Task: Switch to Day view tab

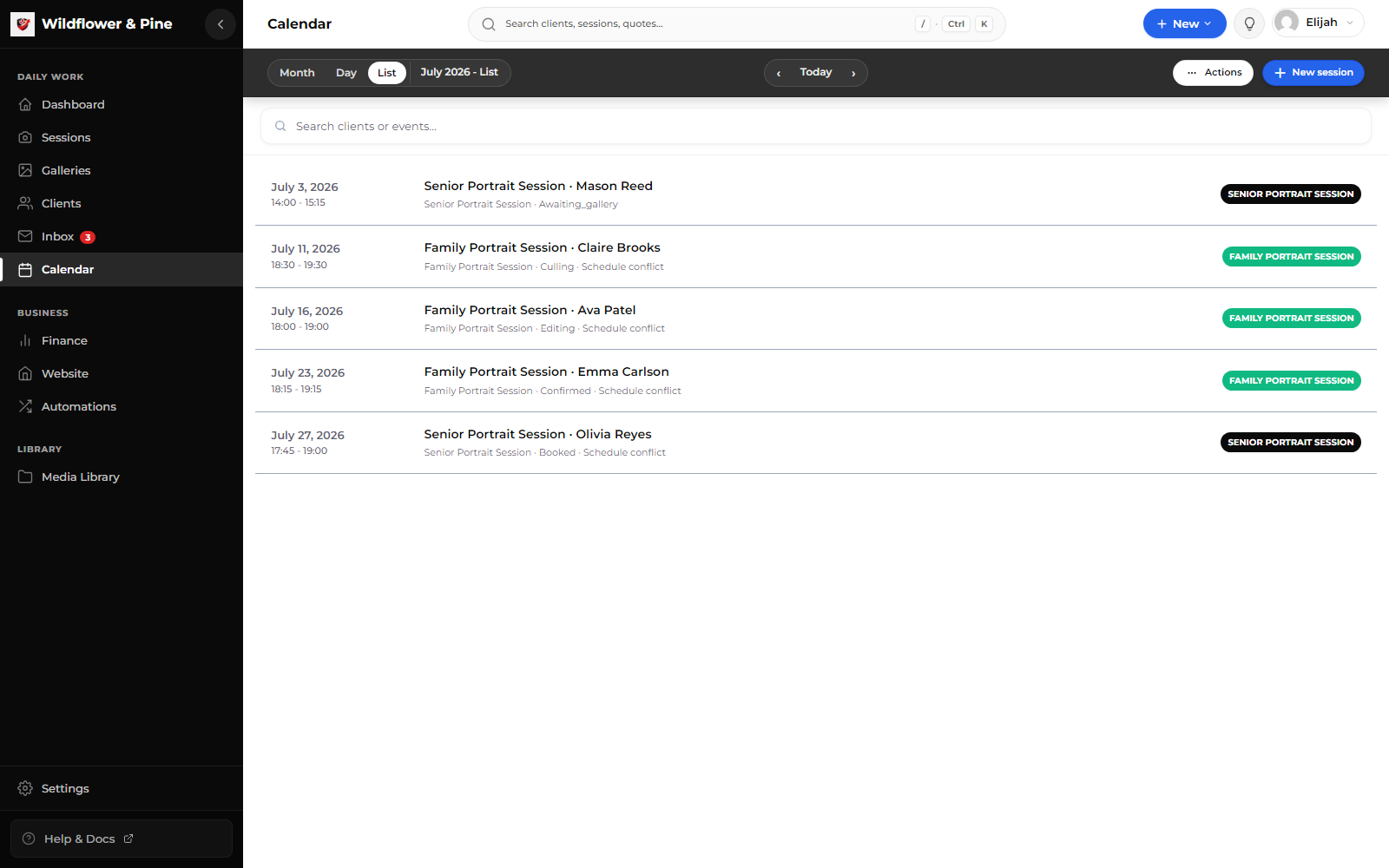Action: tap(346, 73)
